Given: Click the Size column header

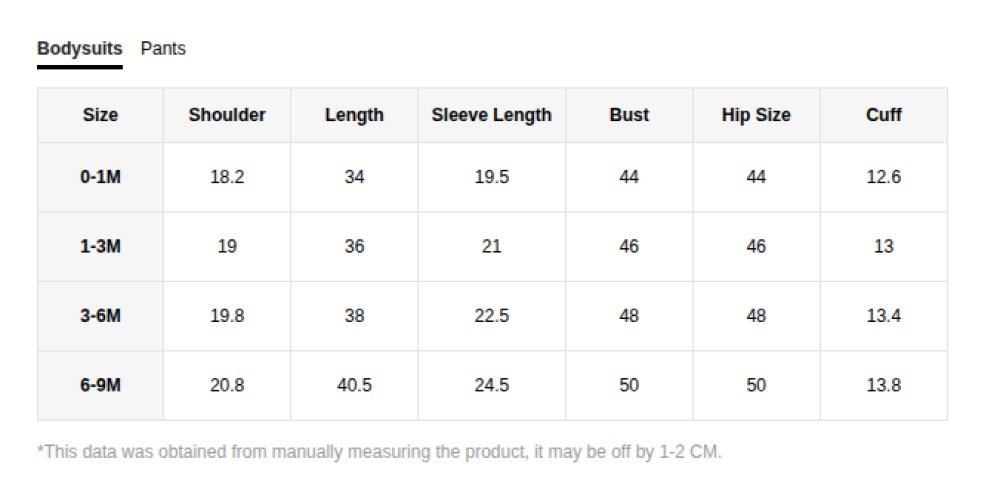Looking at the screenshot, I should (x=100, y=115).
